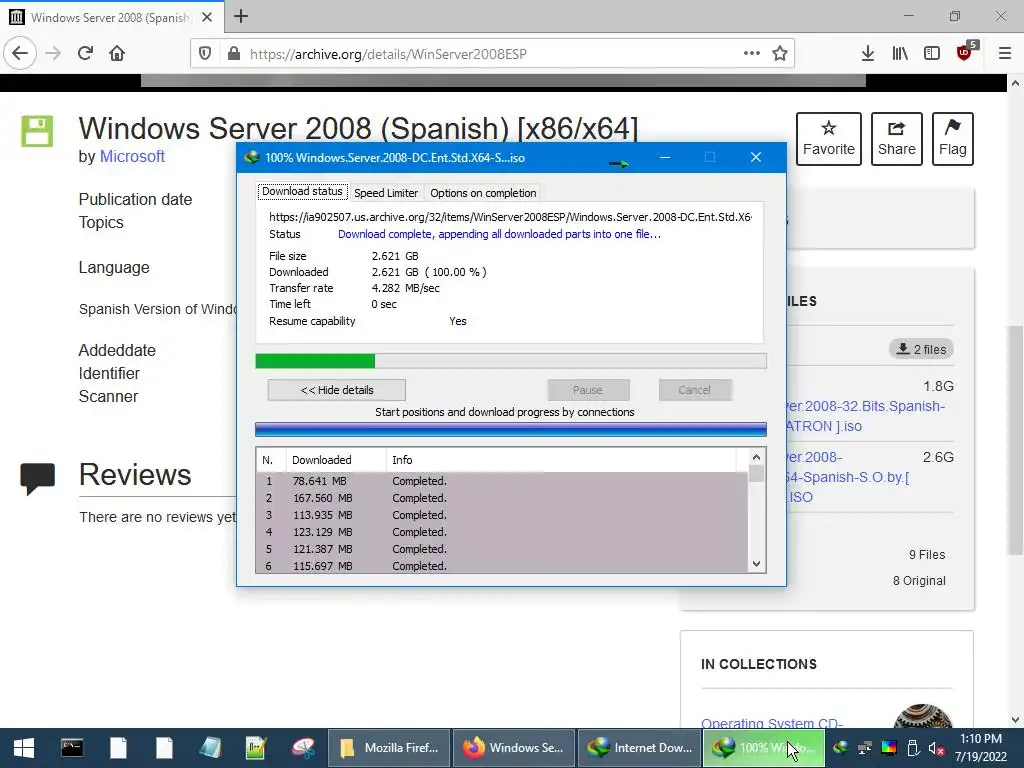
Task: Select connection row with 121.387 MB
Action: click(x=502, y=549)
